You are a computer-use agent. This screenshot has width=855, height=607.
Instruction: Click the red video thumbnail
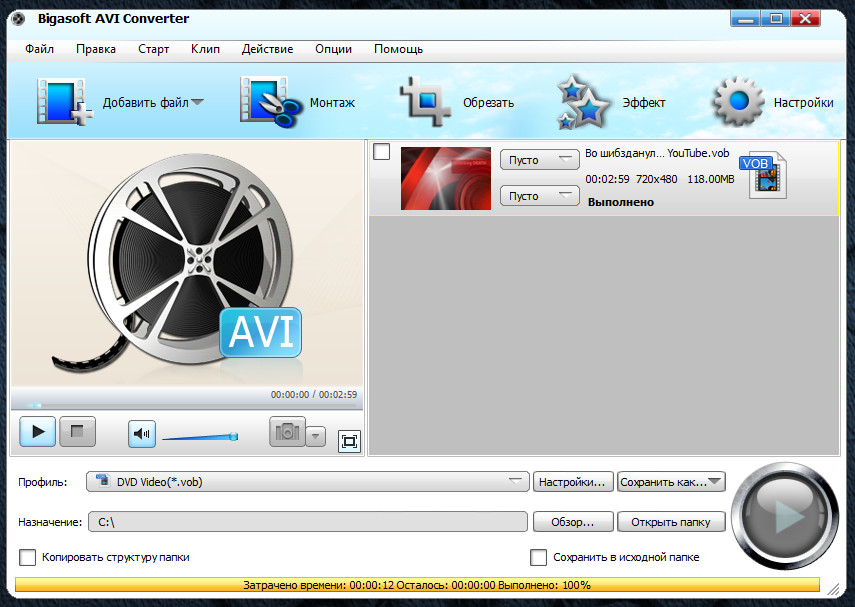click(x=446, y=178)
